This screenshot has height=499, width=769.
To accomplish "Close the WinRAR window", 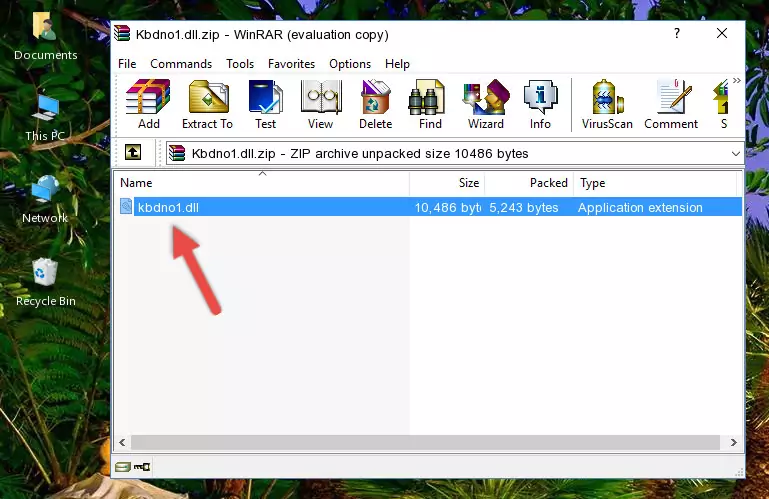I will click(721, 33).
